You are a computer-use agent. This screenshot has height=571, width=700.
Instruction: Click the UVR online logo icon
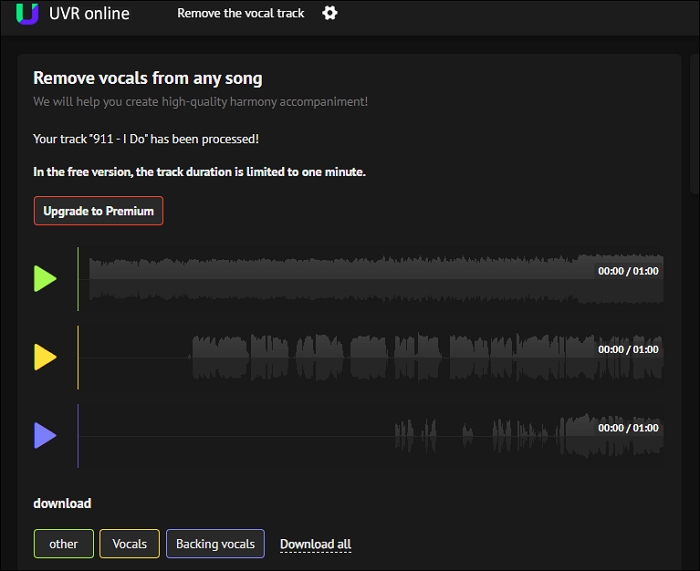pyautogui.click(x=27, y=13)
